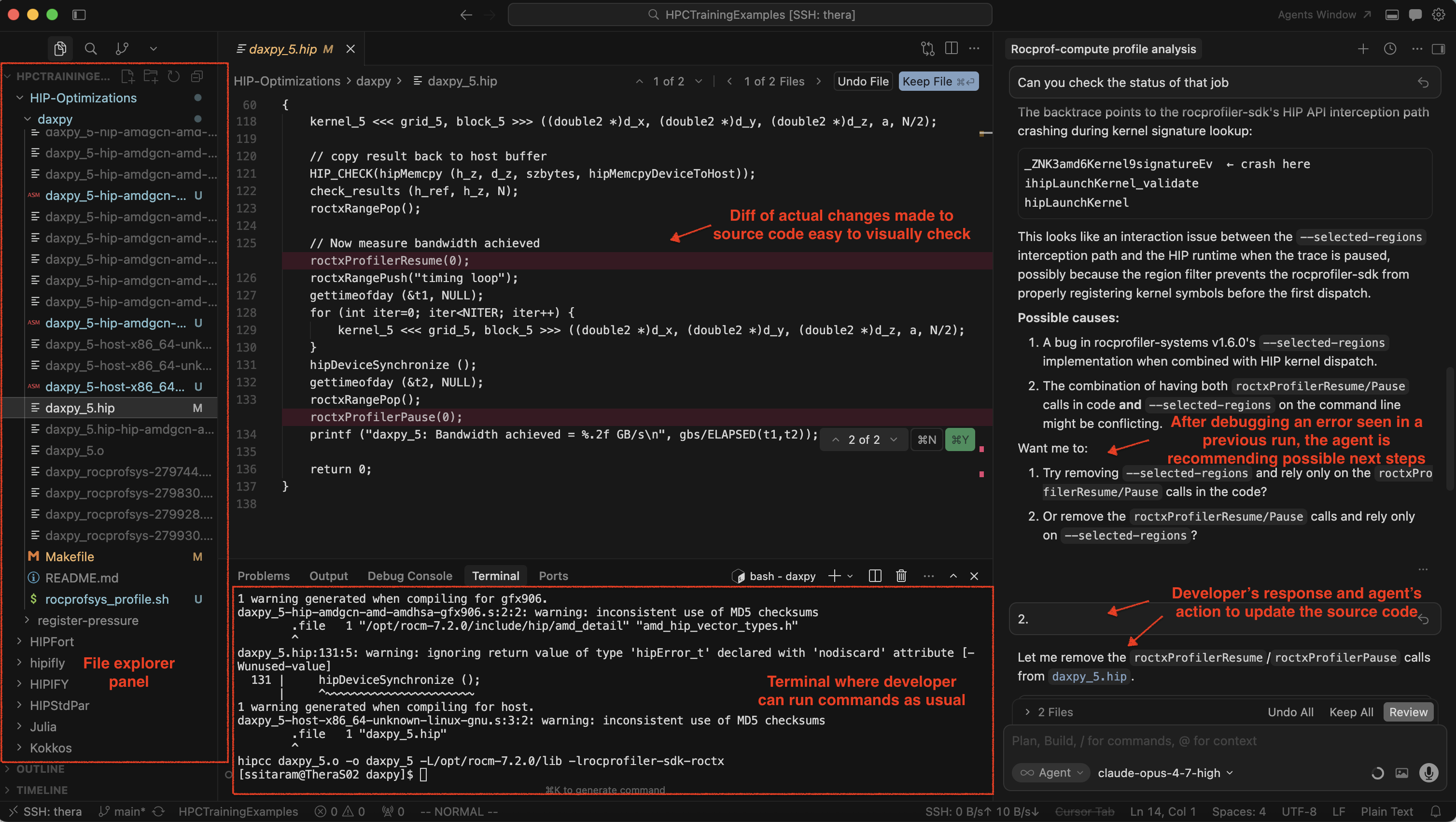
Task: Click the chat prompt input field
Action: [1224, 740]
